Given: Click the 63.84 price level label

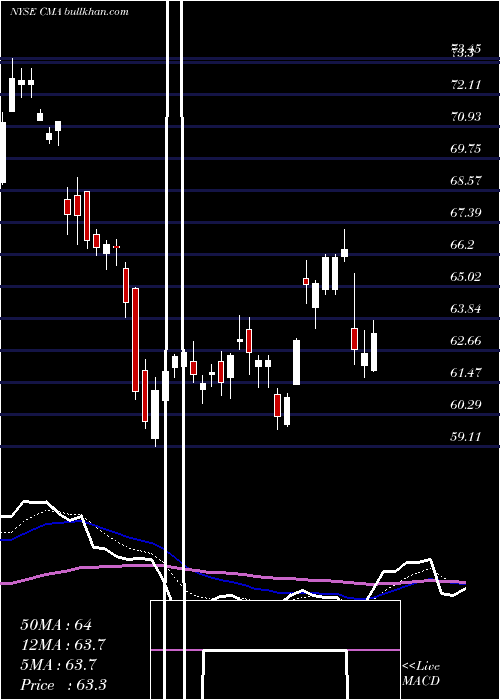Looking at the screenshot, I should (466, 308).
